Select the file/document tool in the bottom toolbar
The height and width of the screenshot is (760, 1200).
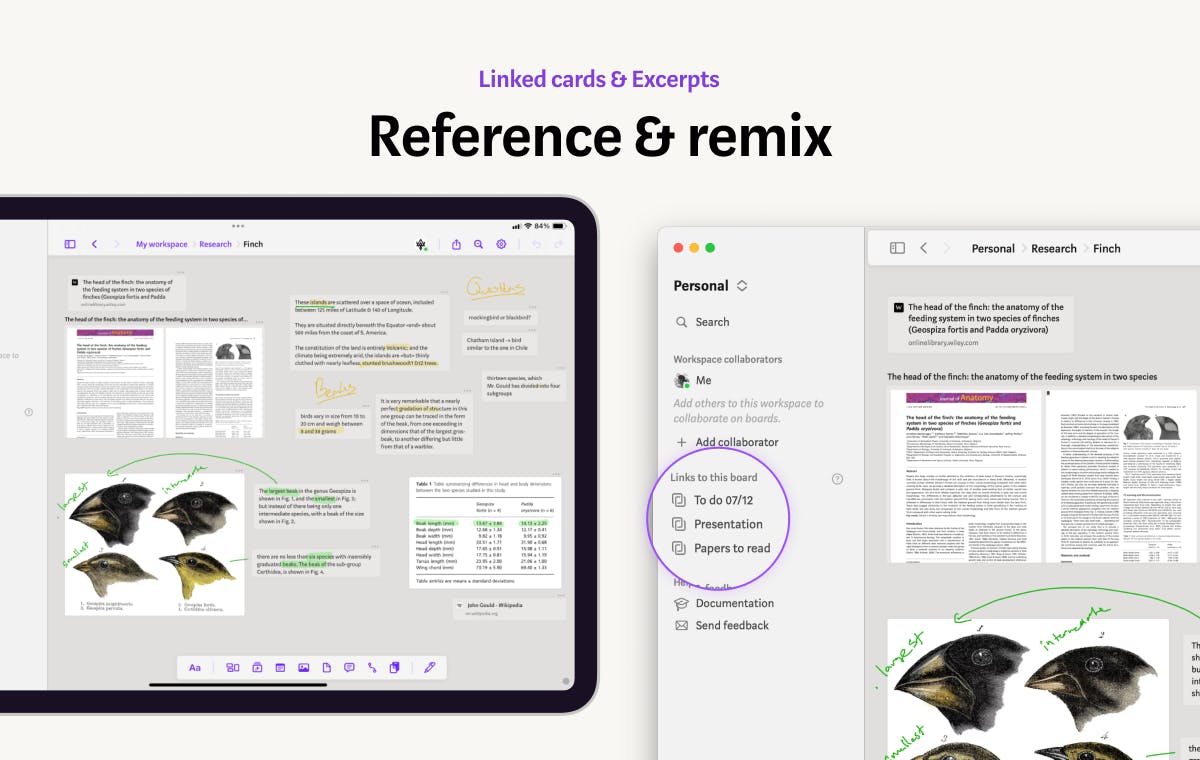click(326, 667)
